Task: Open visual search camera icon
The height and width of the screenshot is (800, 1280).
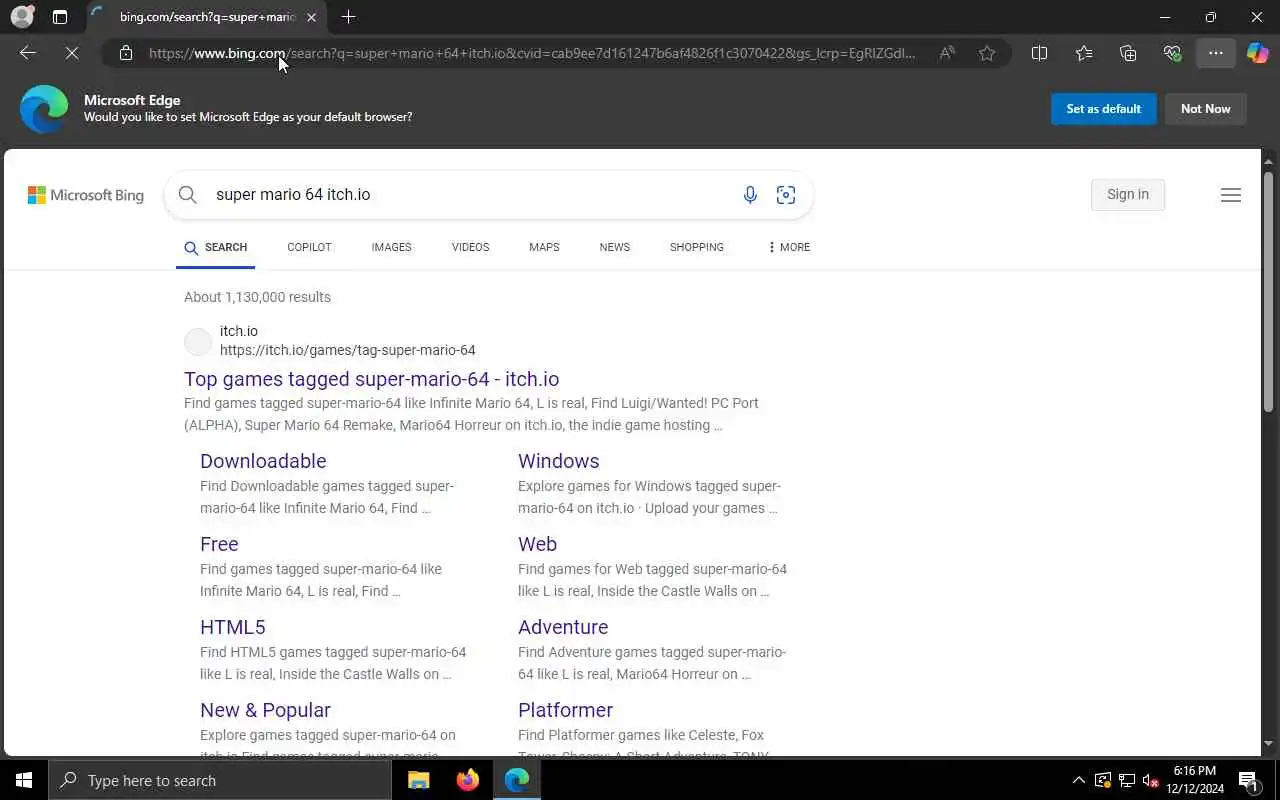Action: pyautogui.click(x=786, y=195)
